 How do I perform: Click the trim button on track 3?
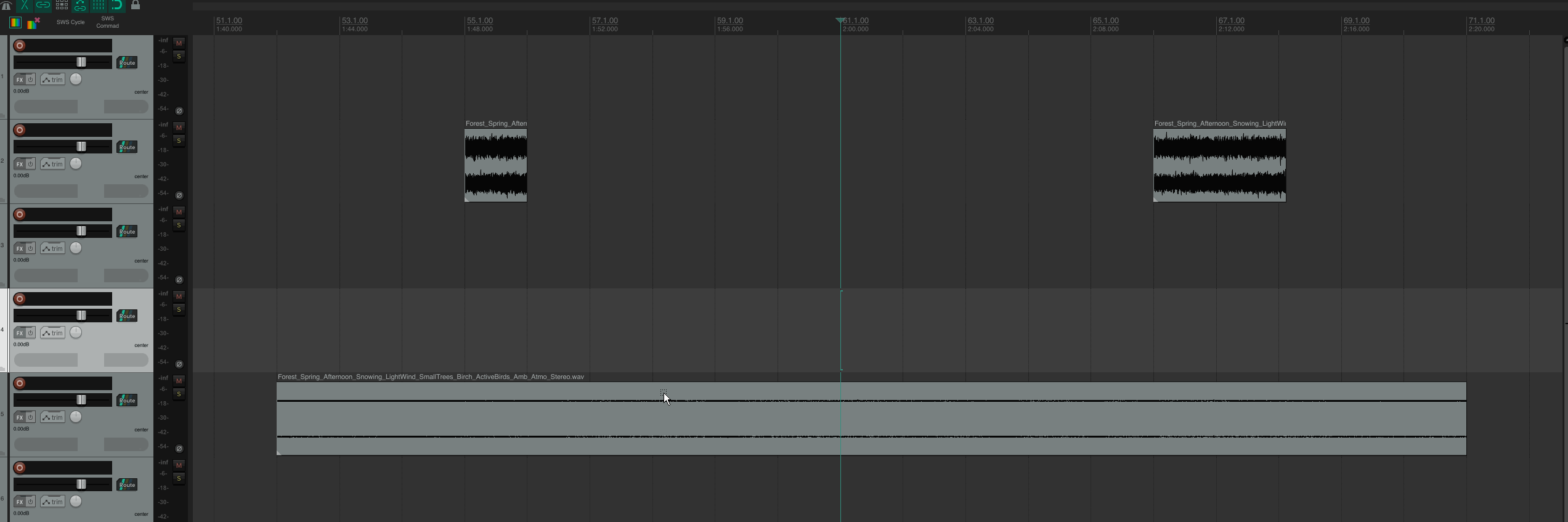[53, 248]
